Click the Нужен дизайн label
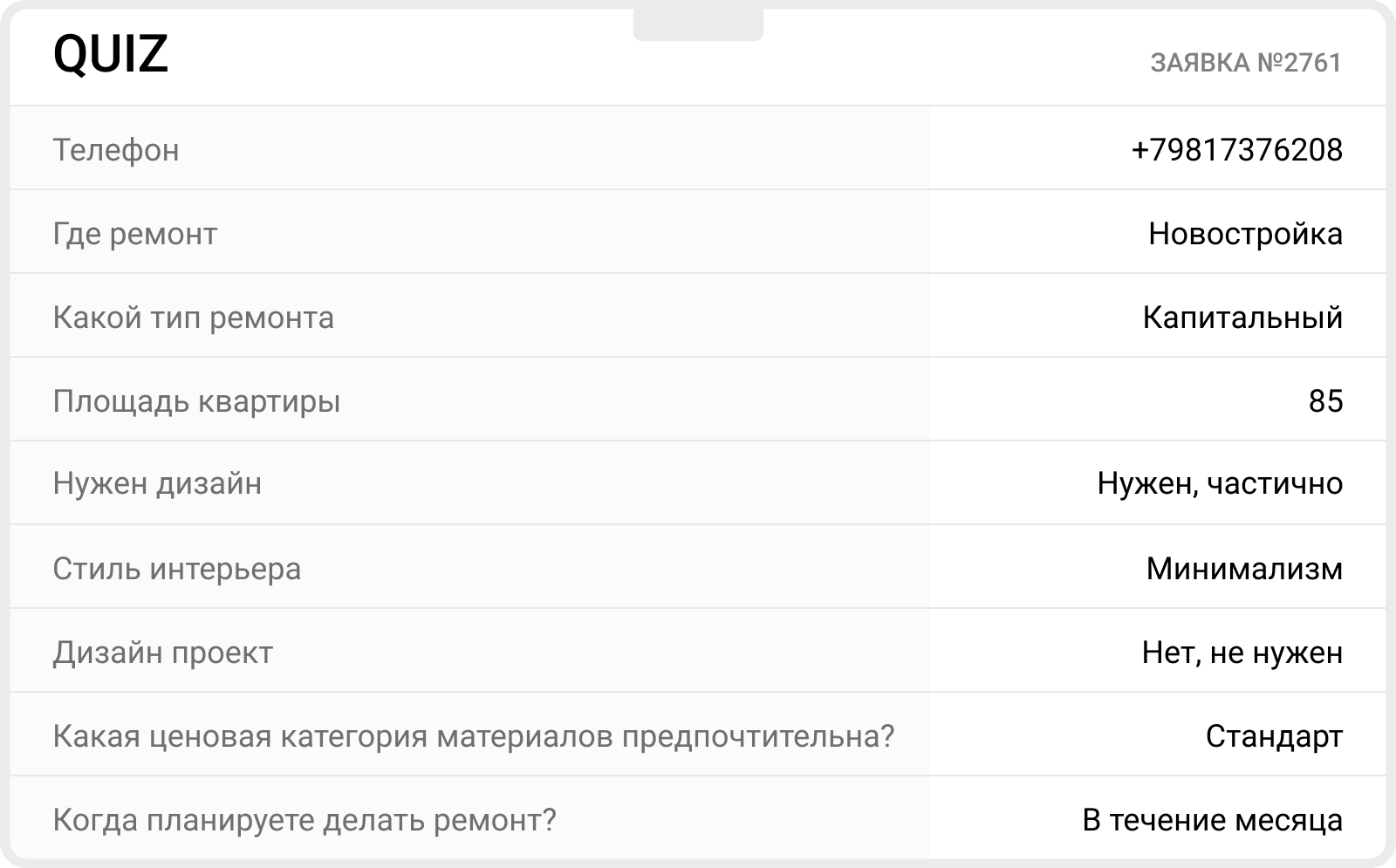The width and height of the screenshot is (1396, 868). [x=157, y=483]
